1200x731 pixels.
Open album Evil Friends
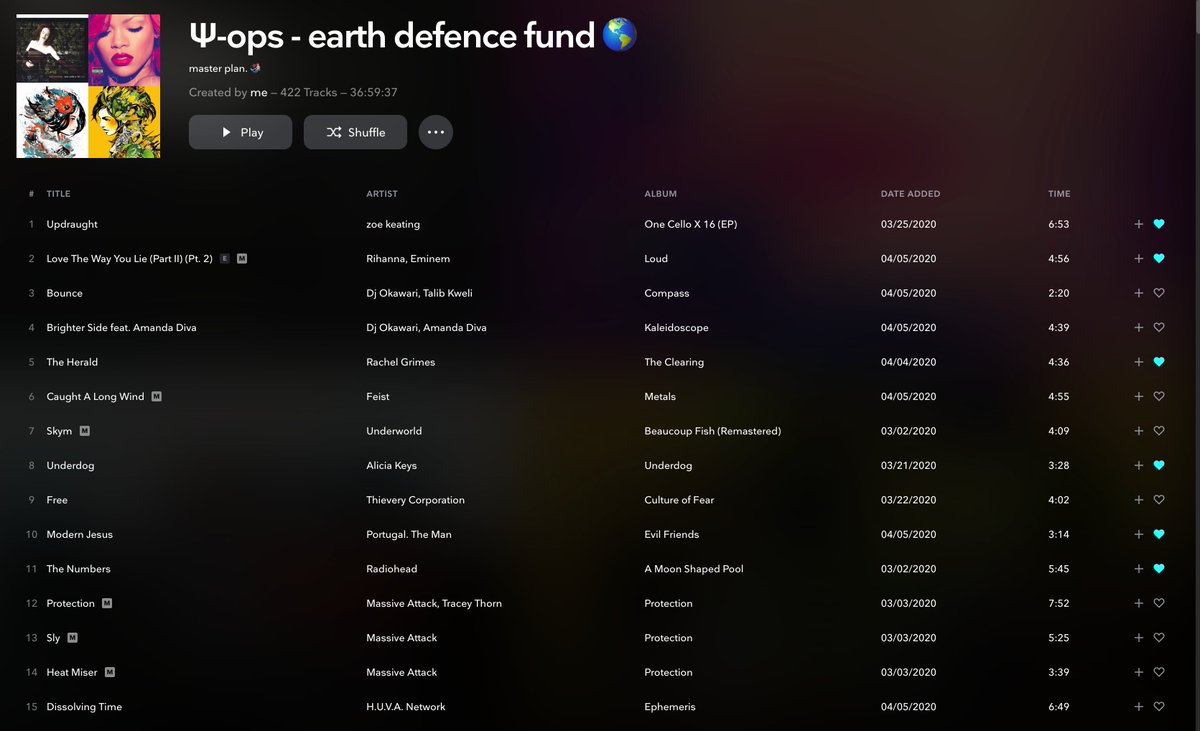[x=672, y=534]
